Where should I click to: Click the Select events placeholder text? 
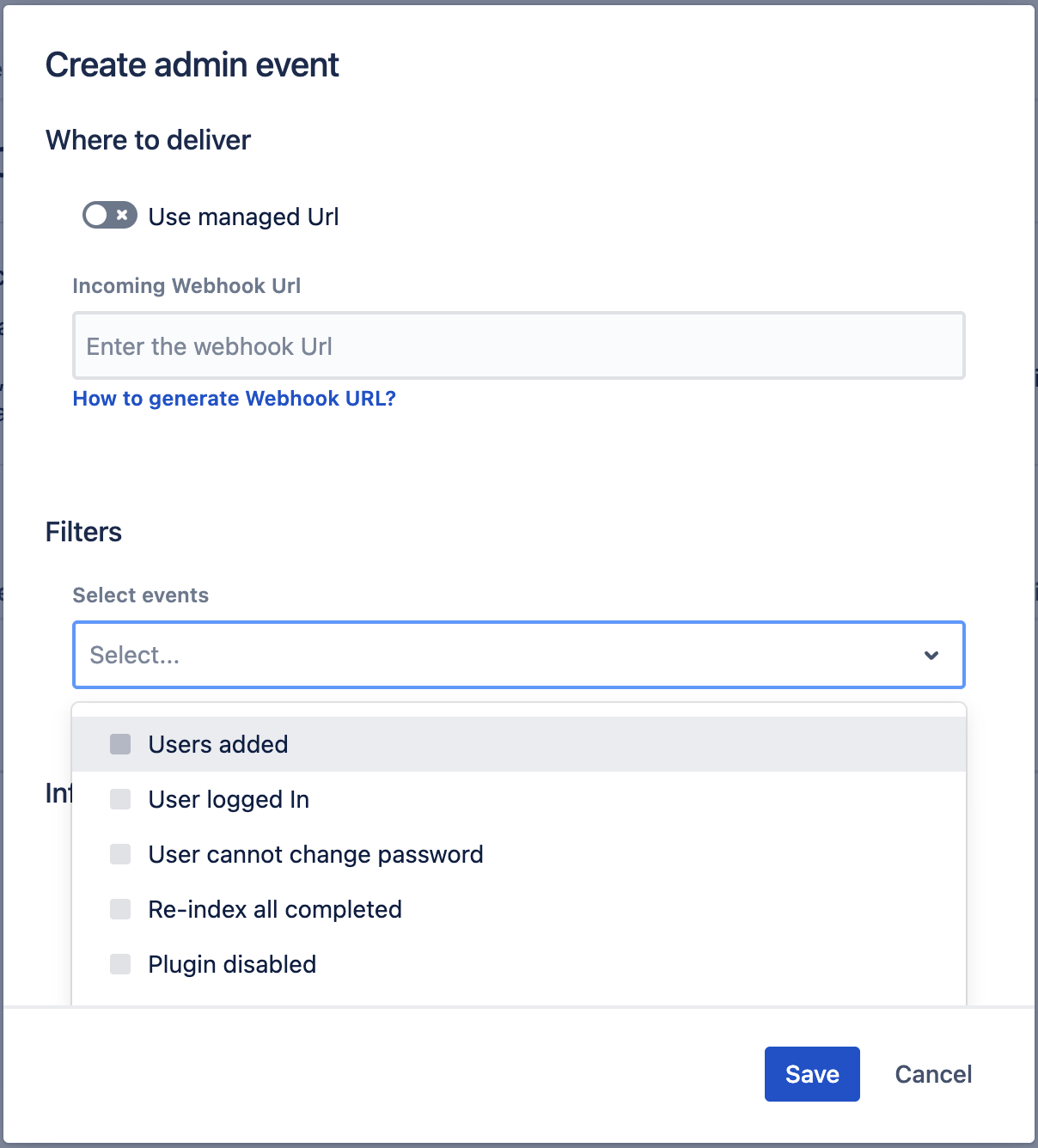[135, 655]
